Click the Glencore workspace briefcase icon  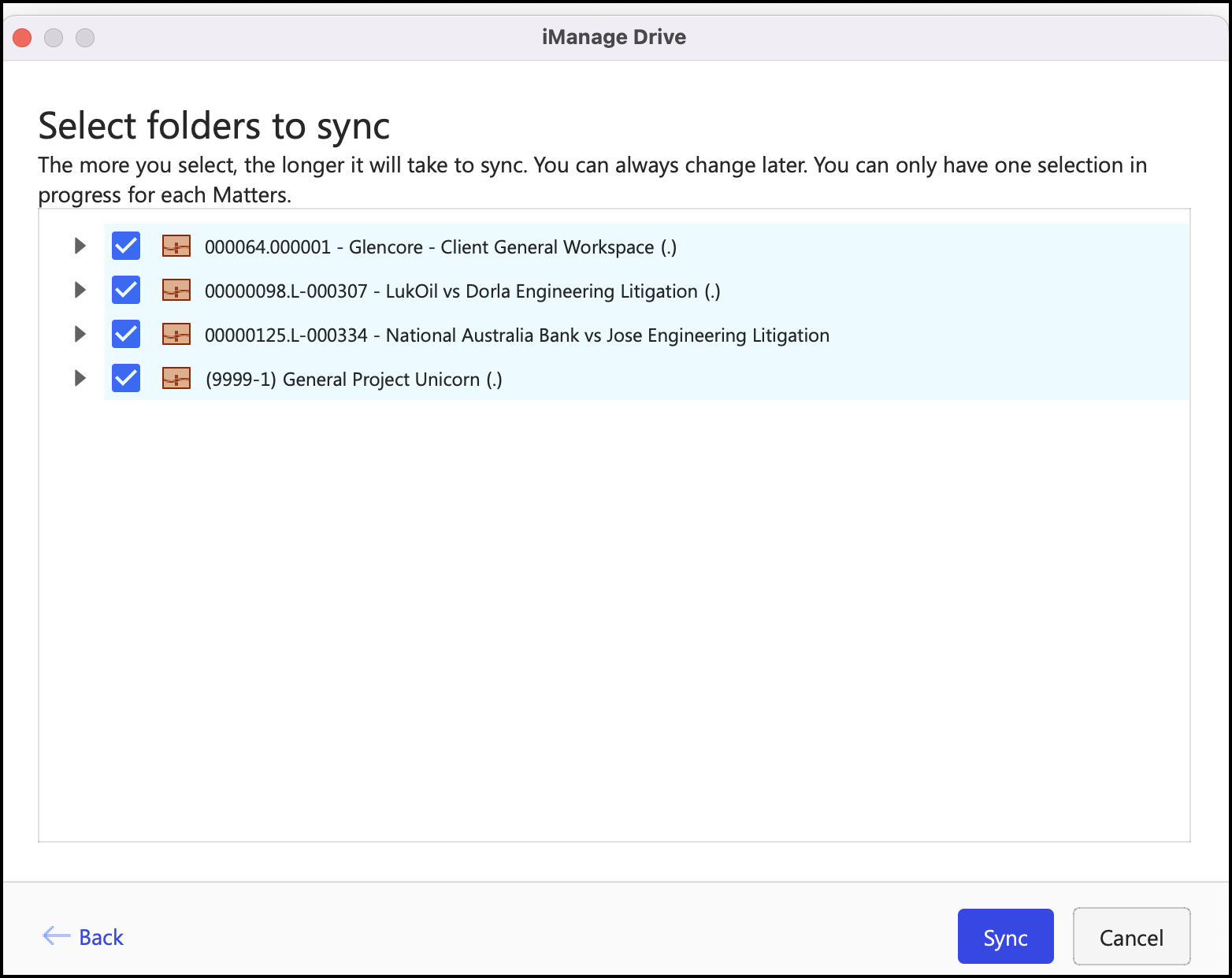tap(176, 246)
